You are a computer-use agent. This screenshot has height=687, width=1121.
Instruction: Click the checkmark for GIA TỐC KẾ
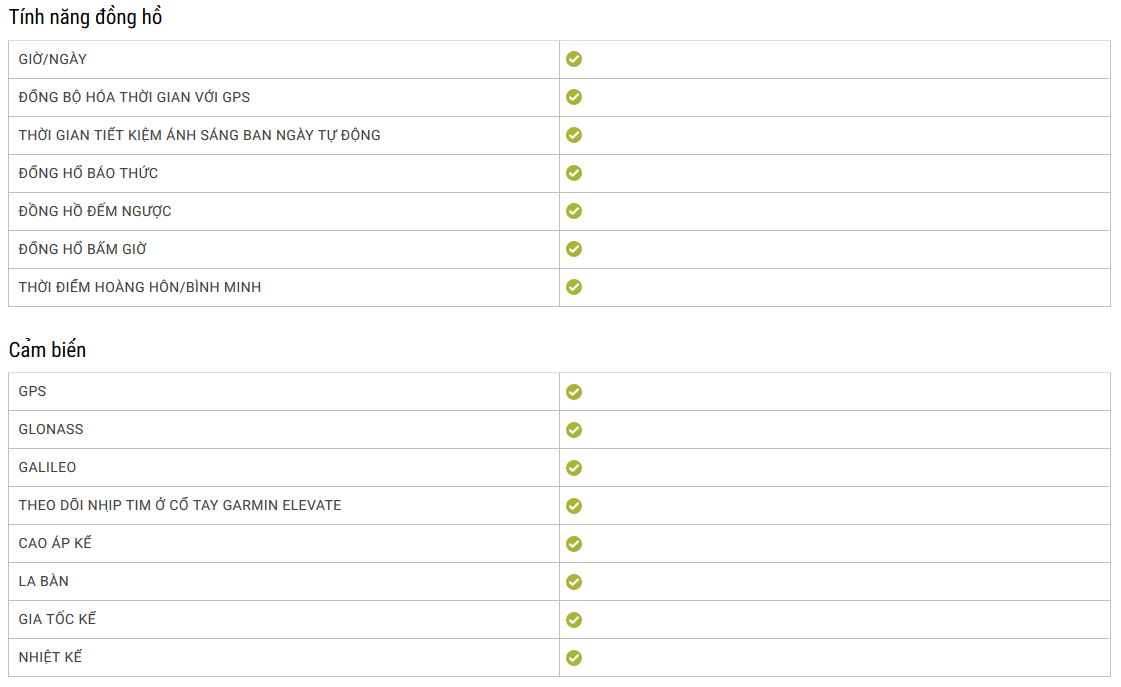click(574, 620)
